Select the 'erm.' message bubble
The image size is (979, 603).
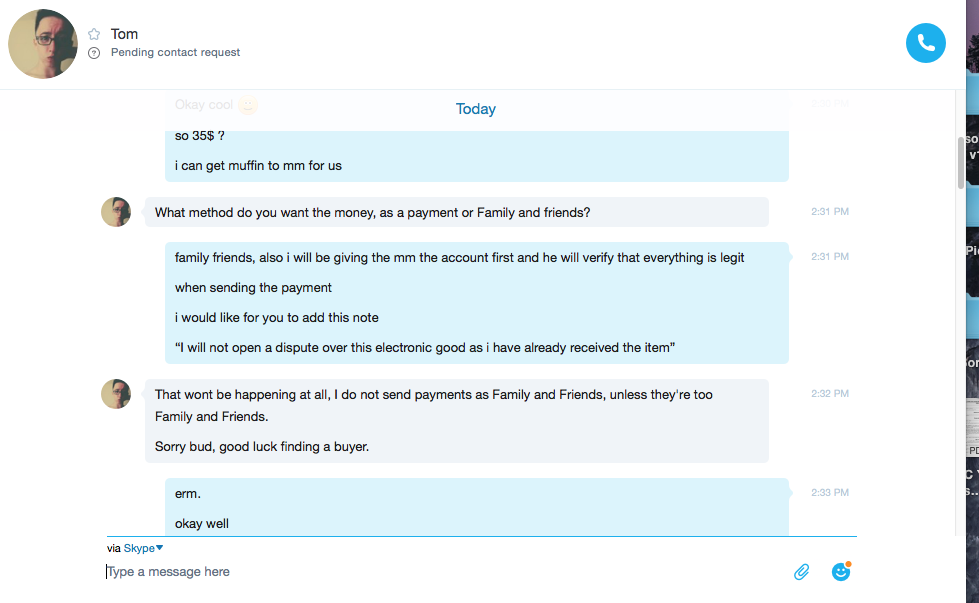(x=187, y=494)
